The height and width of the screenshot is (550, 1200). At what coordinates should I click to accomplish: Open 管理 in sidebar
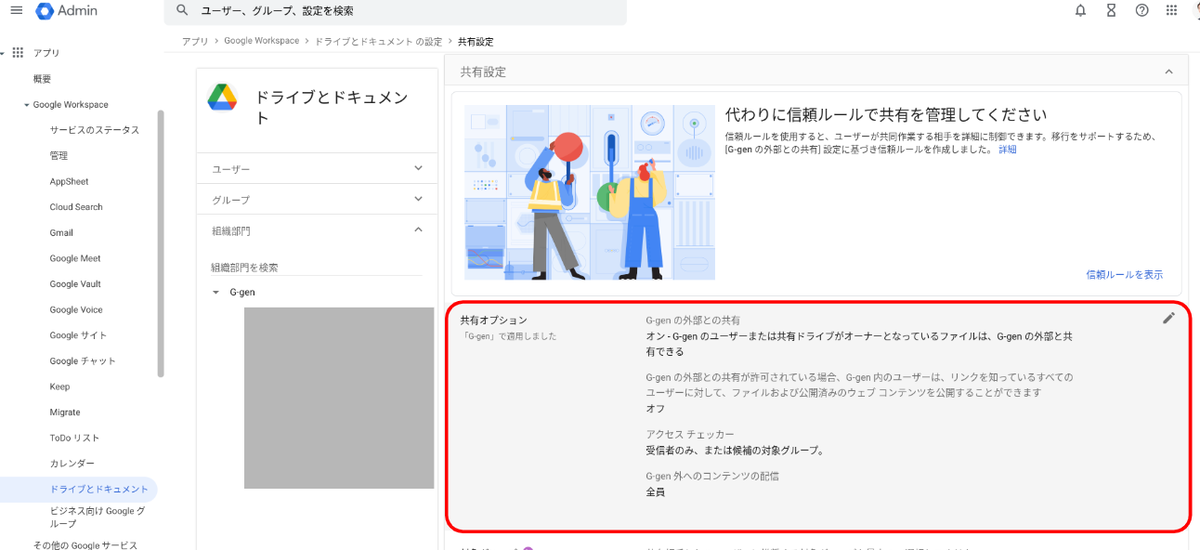tap(59, 156)
